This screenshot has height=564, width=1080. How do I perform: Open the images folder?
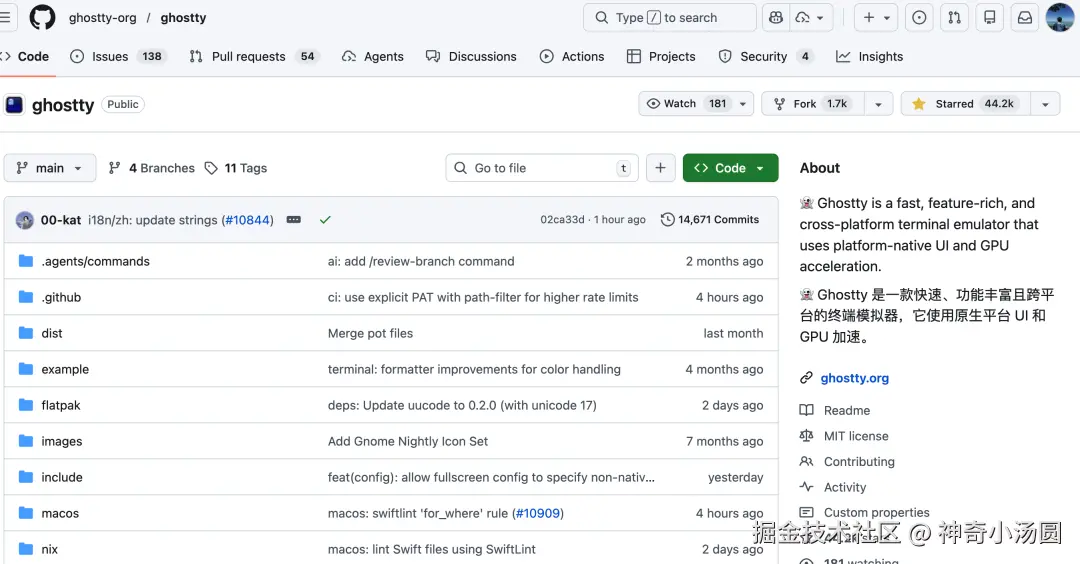point(61,441)
